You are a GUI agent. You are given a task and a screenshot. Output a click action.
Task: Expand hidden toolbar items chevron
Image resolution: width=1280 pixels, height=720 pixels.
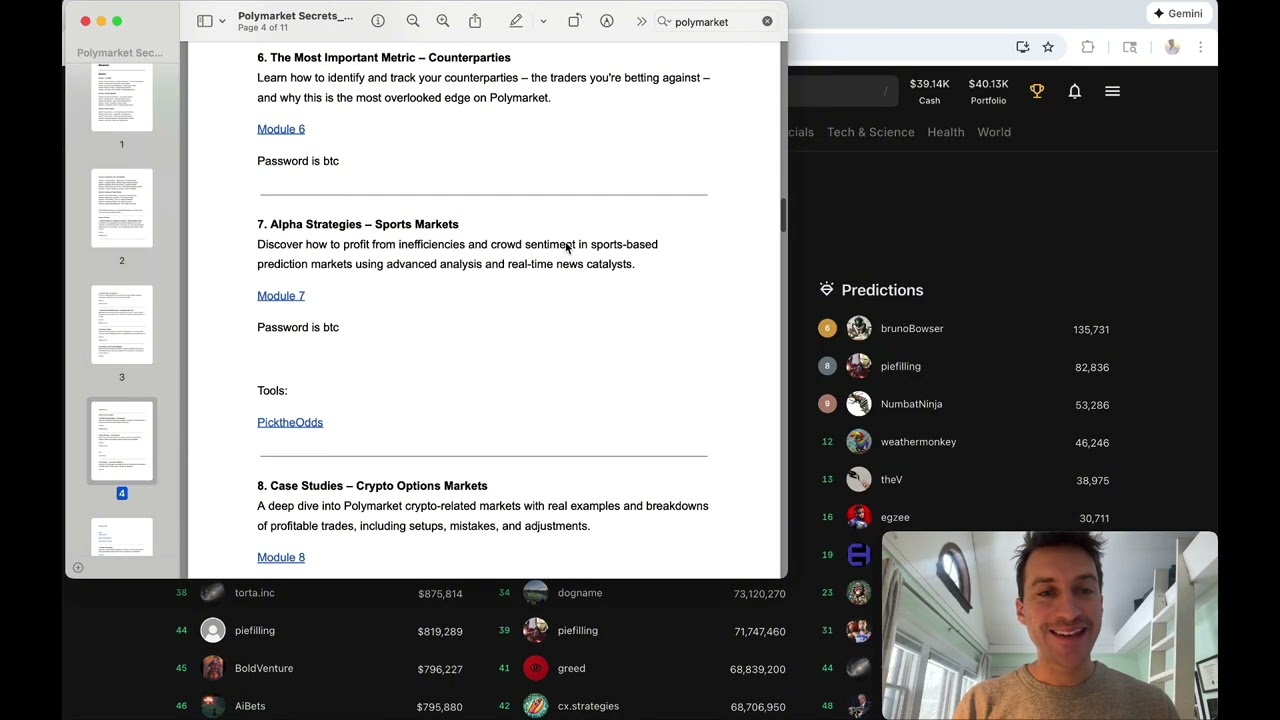coord(641,21)
